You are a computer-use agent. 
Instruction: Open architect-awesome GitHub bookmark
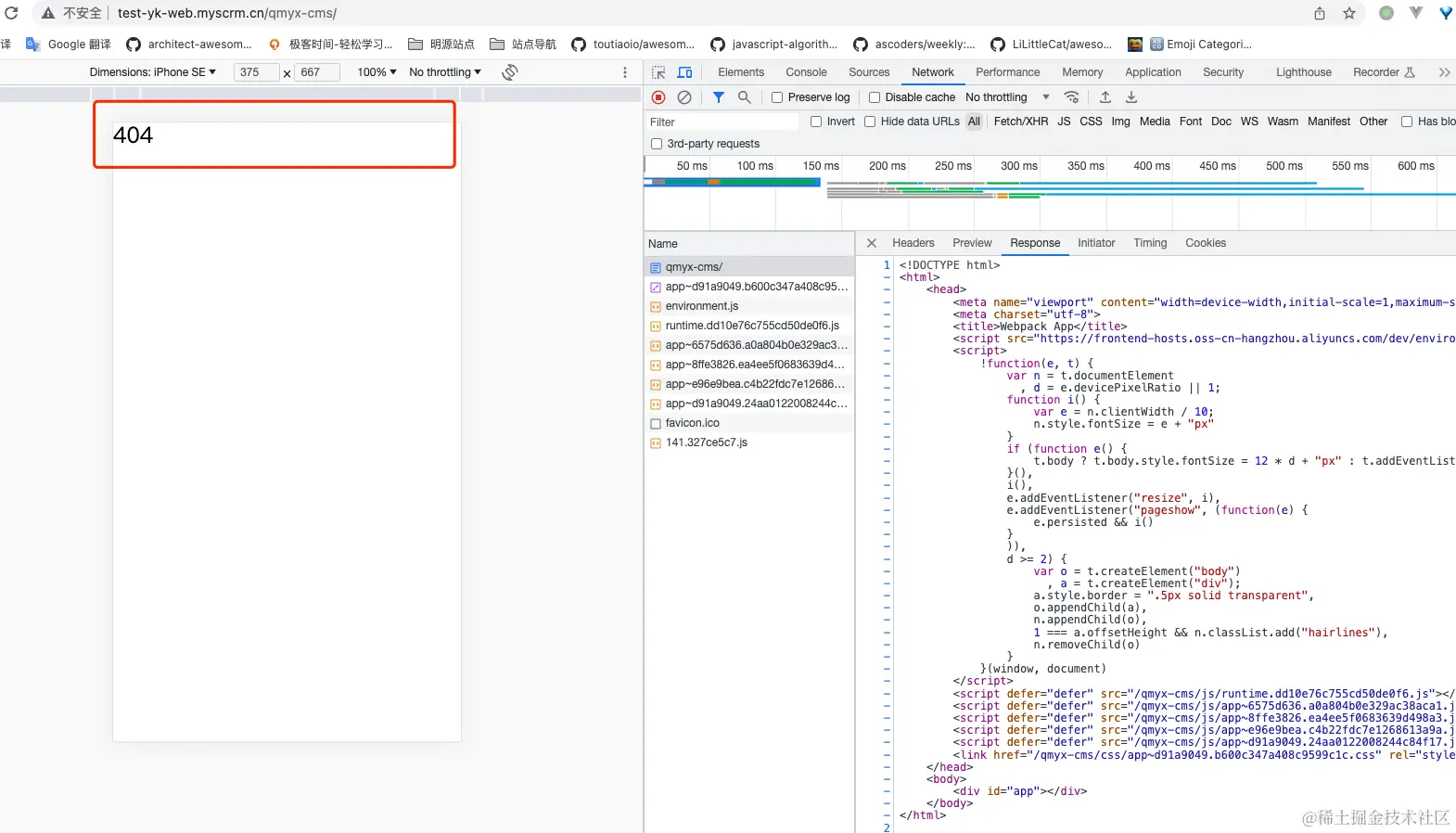(x=189, y=45)
